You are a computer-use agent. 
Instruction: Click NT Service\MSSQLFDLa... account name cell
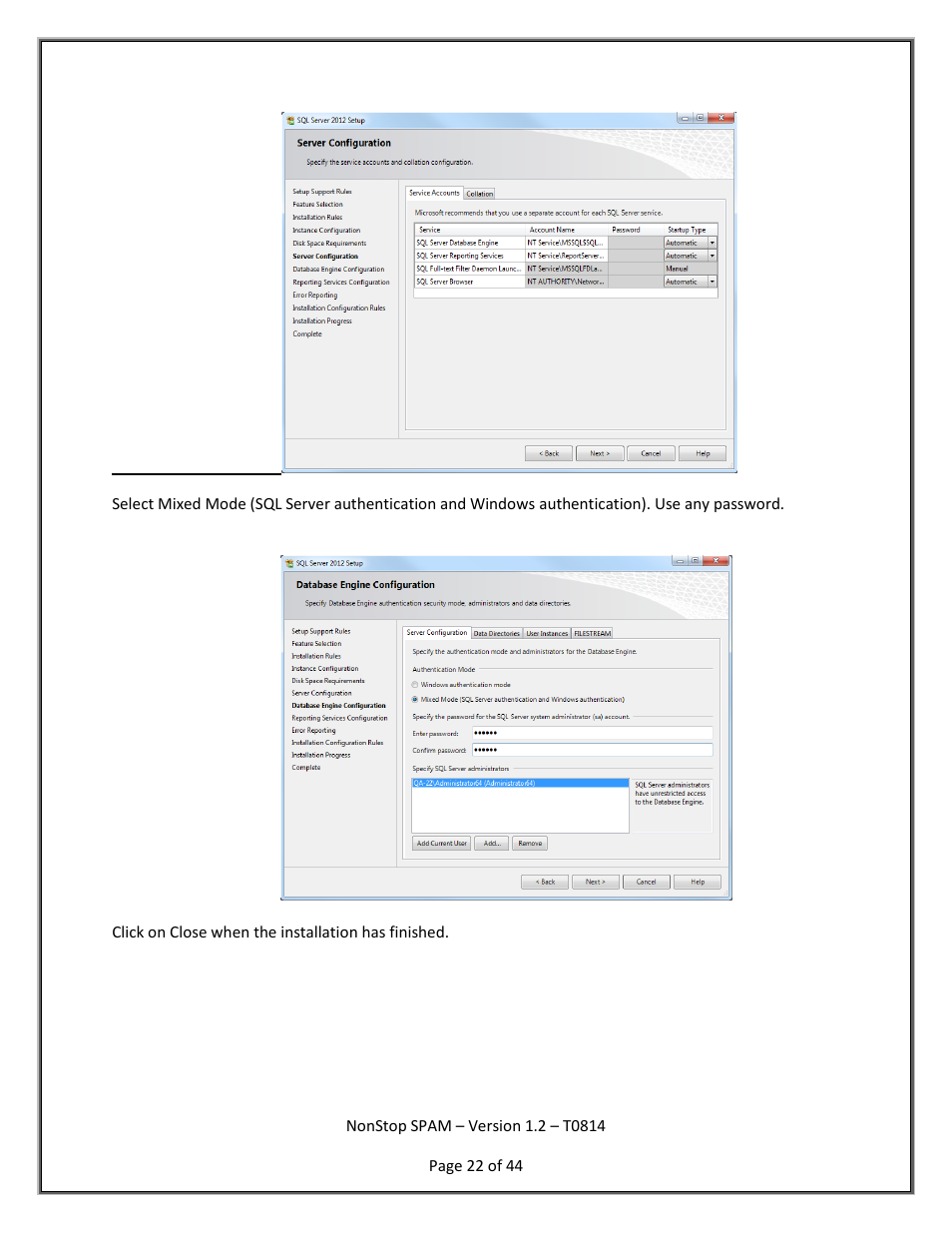pyautogui.click(x=566, y=269)
